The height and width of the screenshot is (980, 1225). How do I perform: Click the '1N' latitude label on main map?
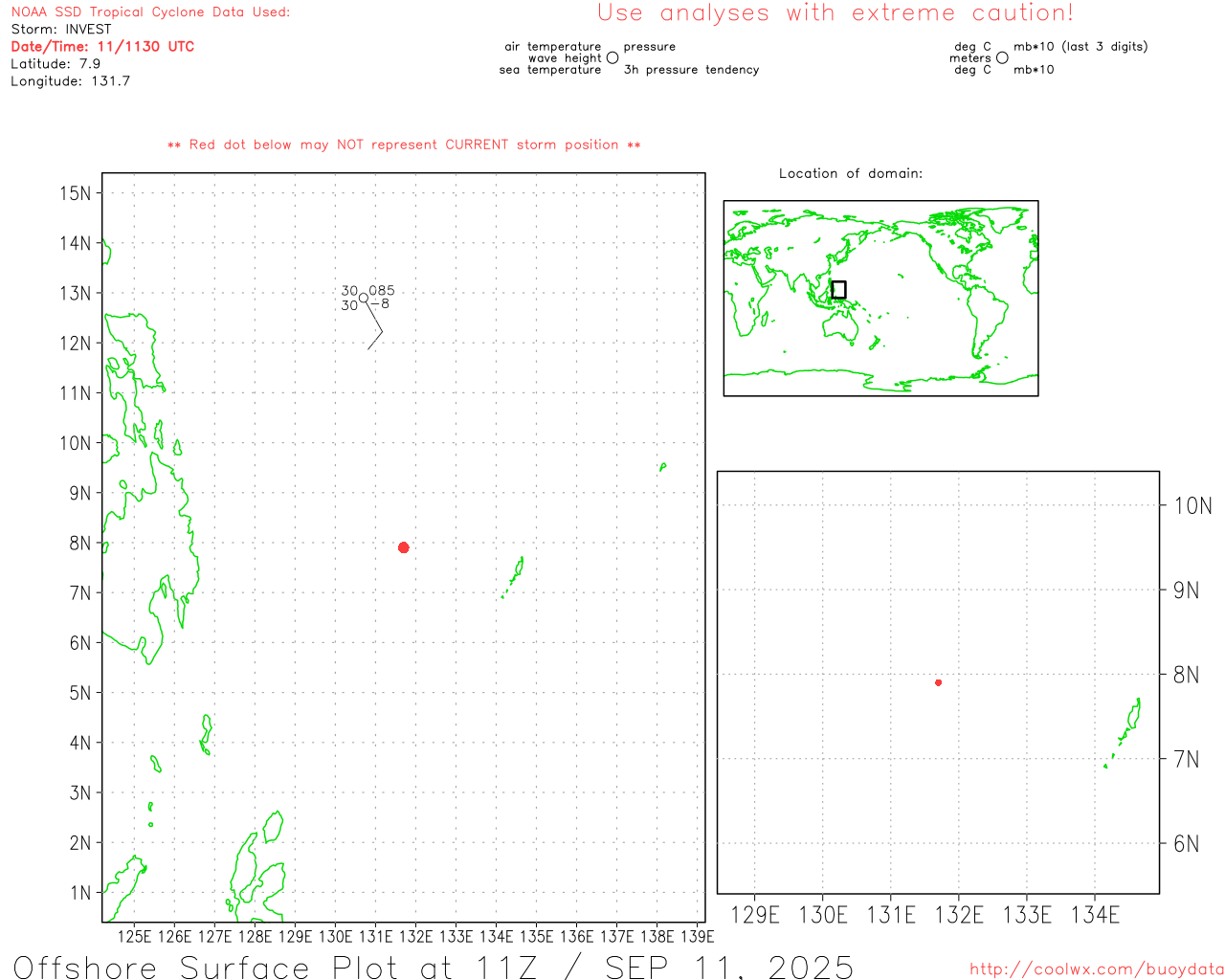(x=80, y=893)
